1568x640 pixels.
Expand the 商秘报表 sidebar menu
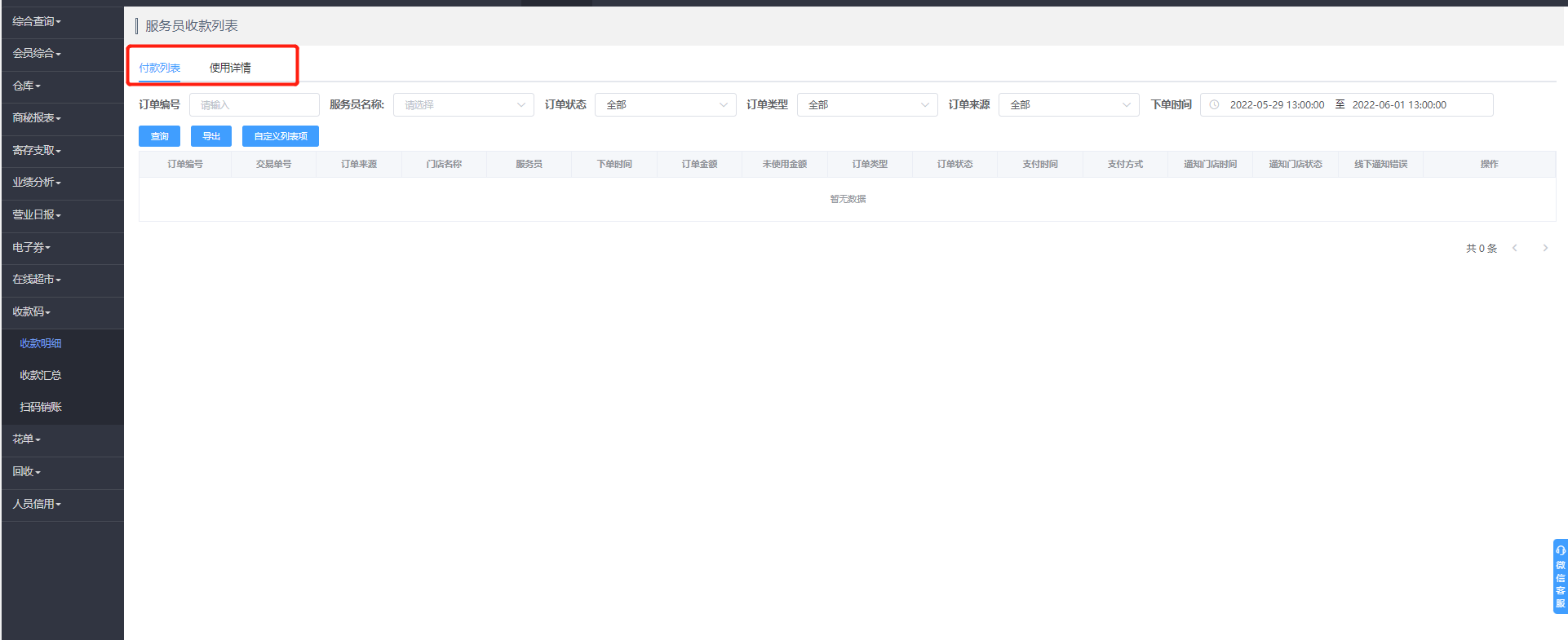(62, 118)
